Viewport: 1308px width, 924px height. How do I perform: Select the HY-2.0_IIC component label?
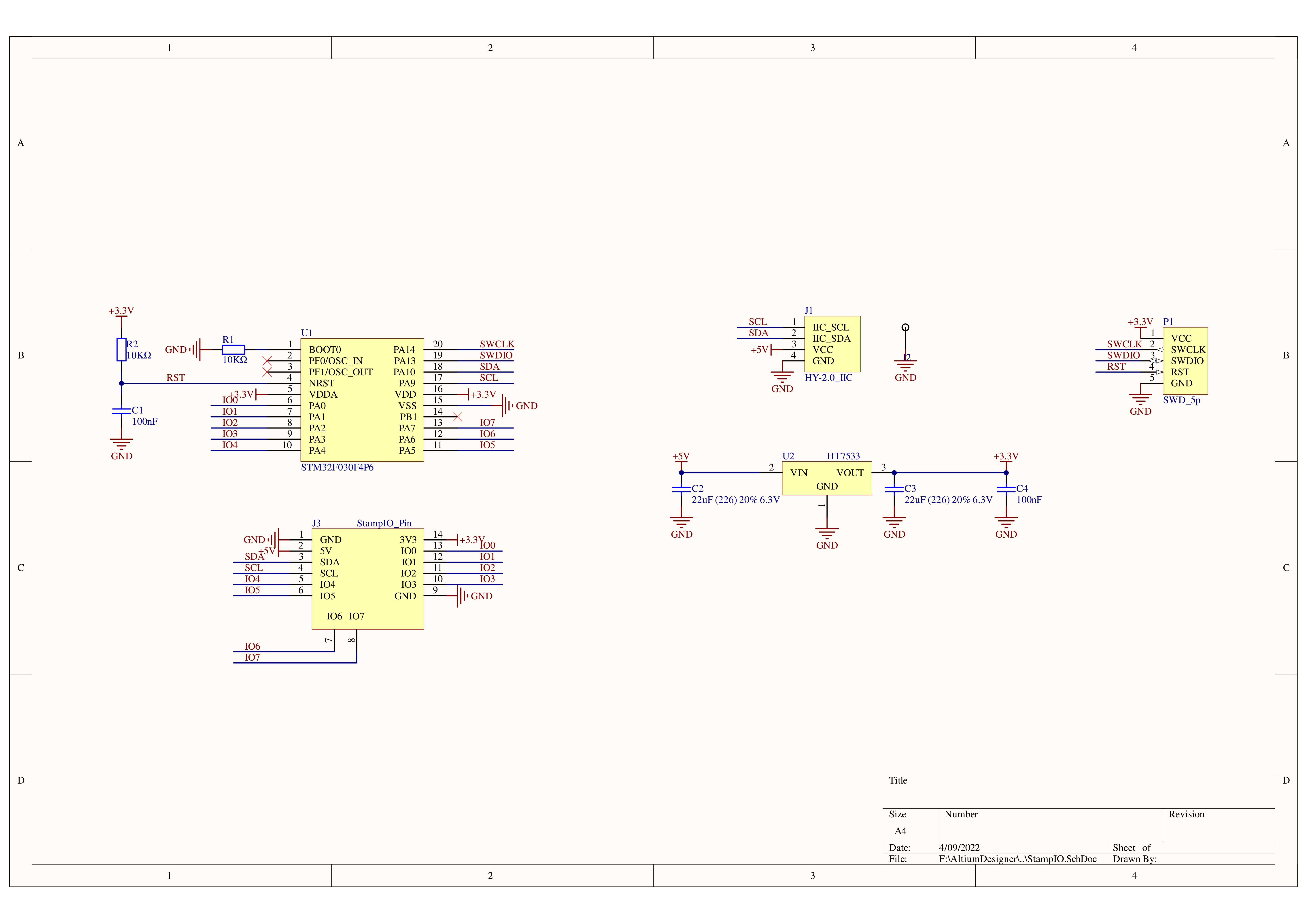point(828,378)
